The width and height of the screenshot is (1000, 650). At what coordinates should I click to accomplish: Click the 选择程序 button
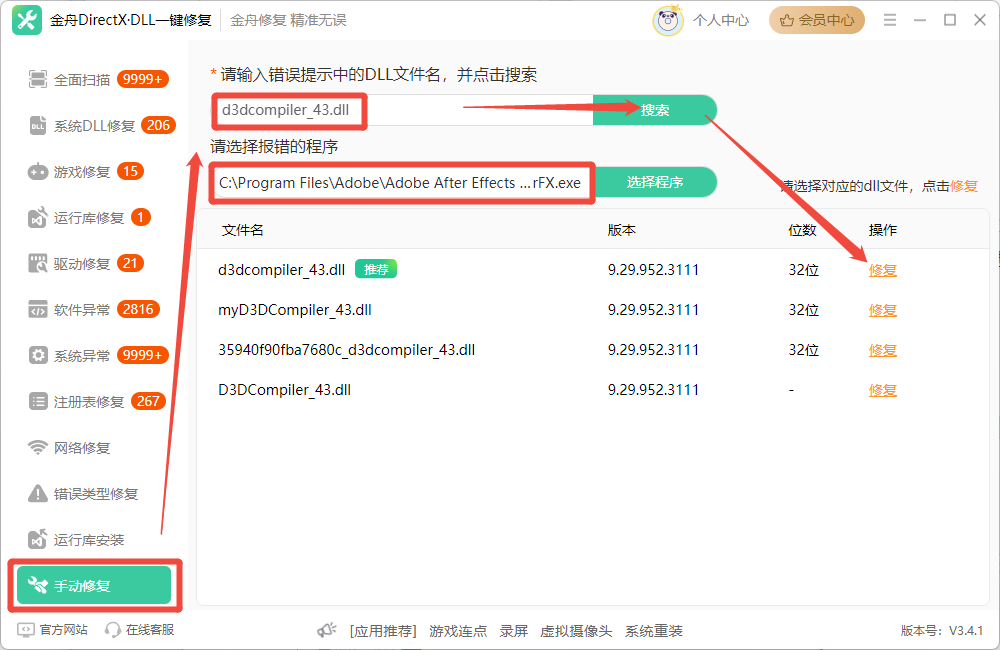(x=654, y=182)
